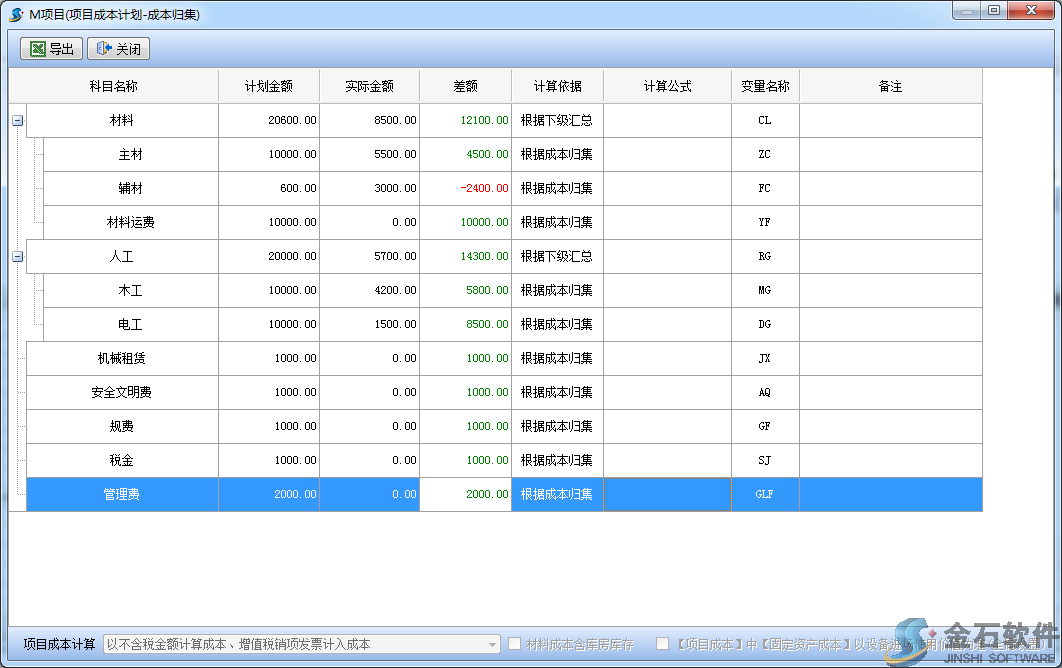Screen dimensions: 1062x668
Task: Click the 导出 export button
Action: coord(52,48)
